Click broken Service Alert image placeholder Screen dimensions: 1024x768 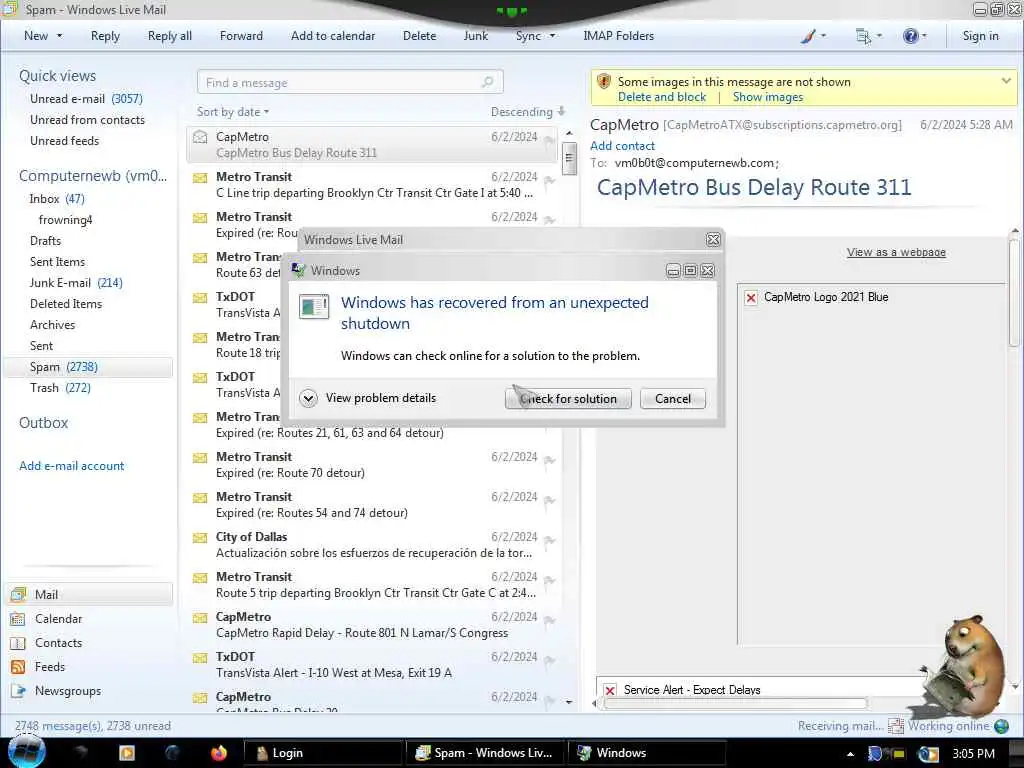click(610, 690)
